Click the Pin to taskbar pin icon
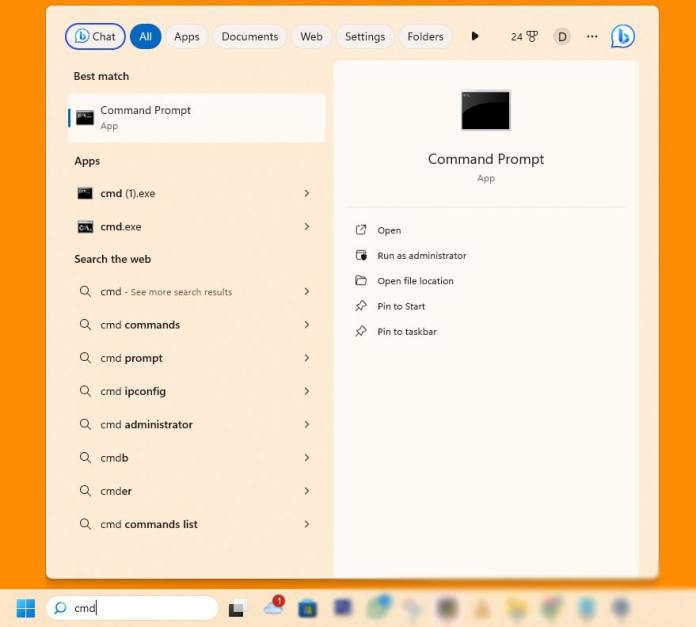The image size is (696, 627). click(361, 331)
